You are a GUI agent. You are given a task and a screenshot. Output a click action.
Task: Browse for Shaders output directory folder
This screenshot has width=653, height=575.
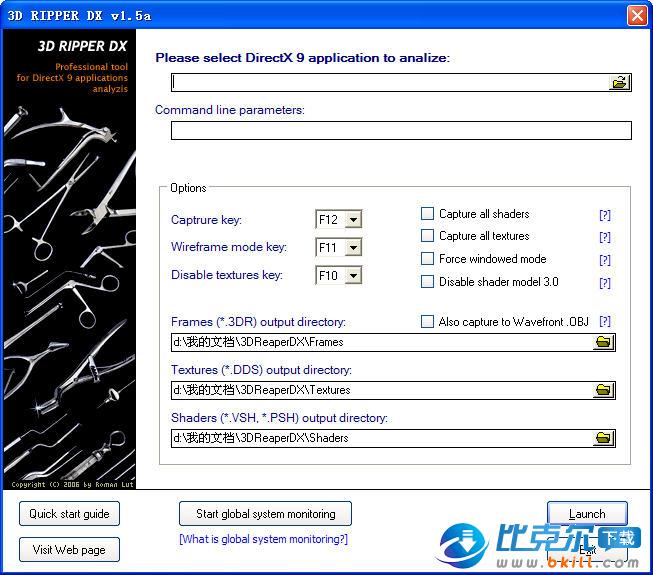pyautogui.click(x=603, y=438)
